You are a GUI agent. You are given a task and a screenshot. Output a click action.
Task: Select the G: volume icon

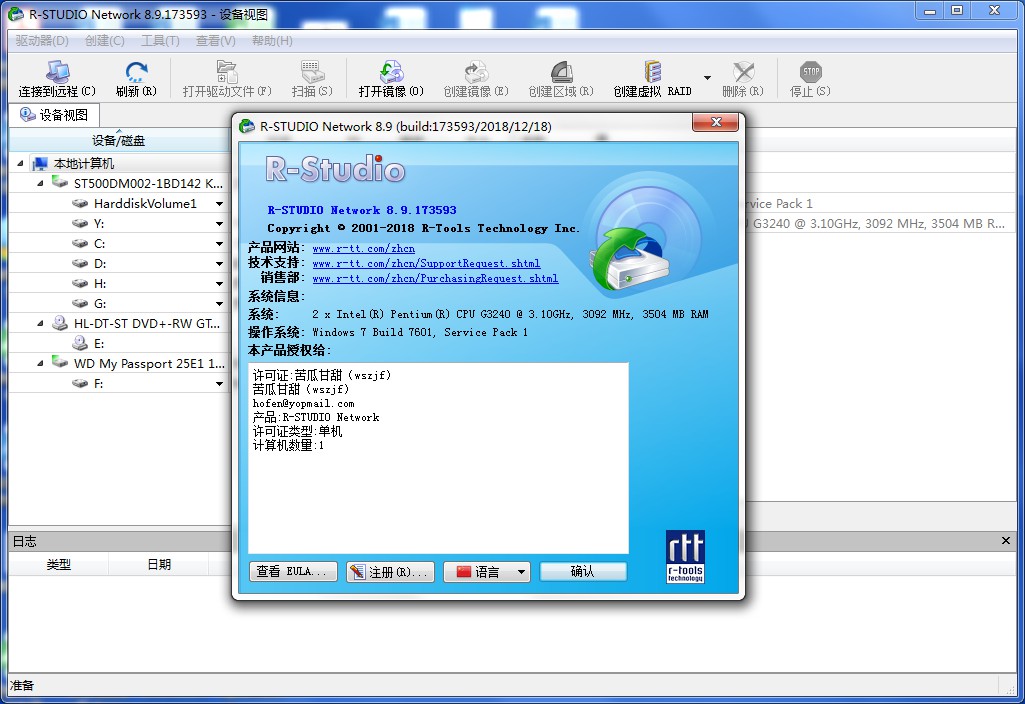click(80, 303)
